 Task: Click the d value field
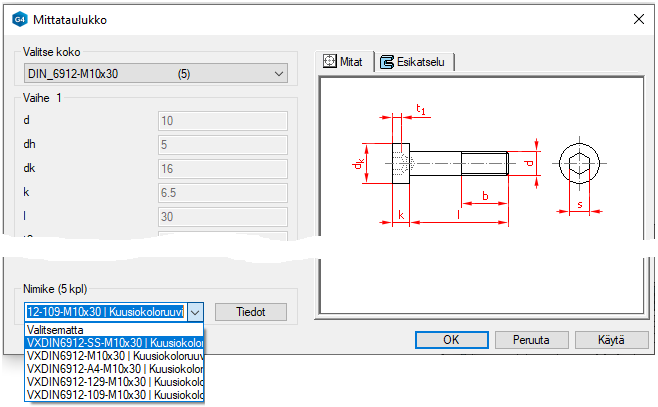coord(223,121)
